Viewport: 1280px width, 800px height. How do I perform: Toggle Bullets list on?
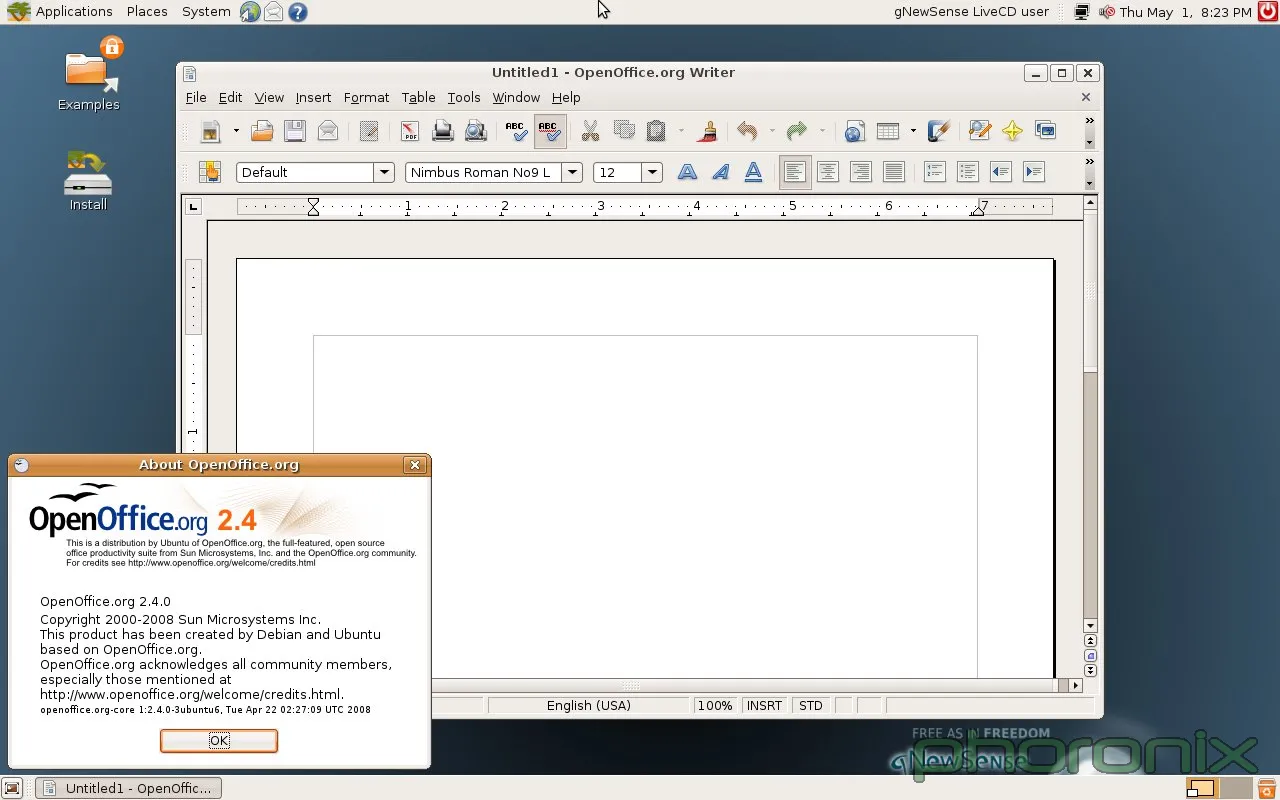[x=967, y=172]
